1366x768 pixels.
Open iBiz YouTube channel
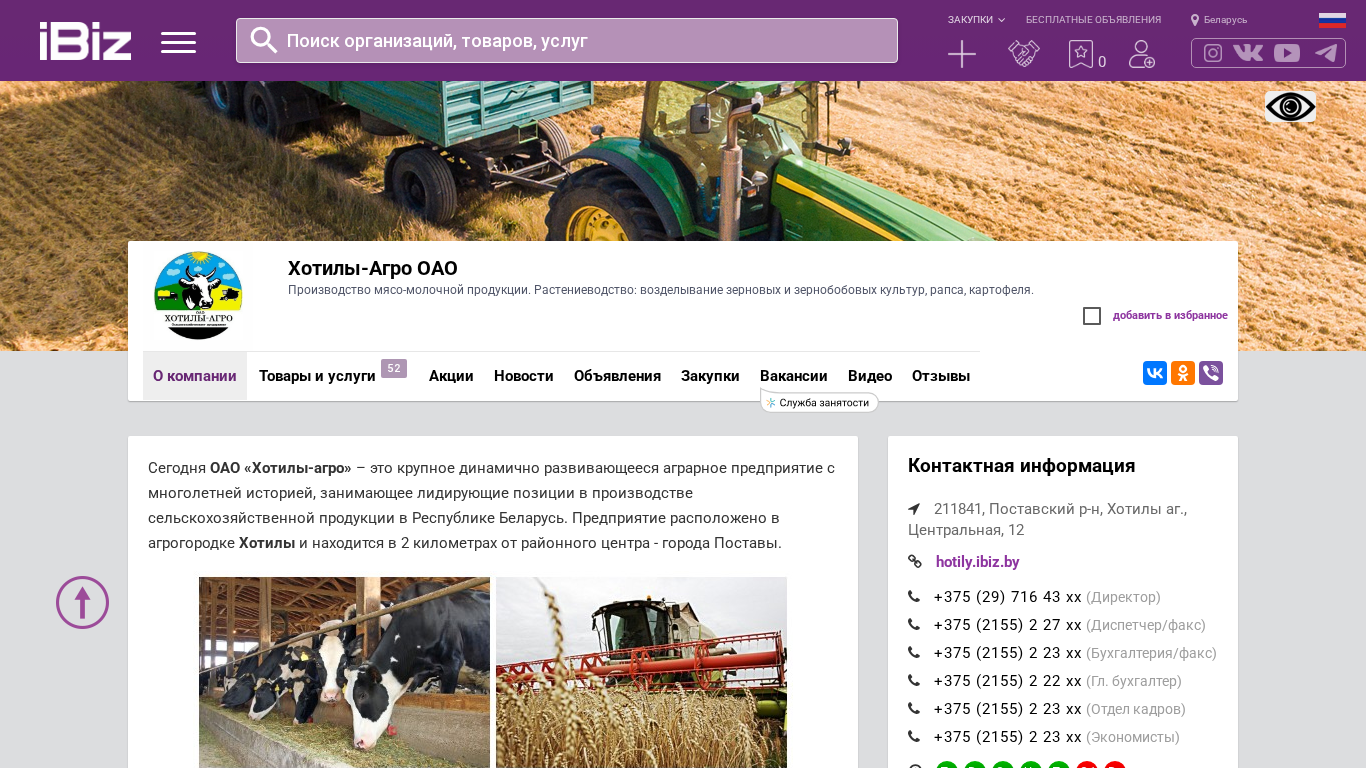tap(1287, 53)
